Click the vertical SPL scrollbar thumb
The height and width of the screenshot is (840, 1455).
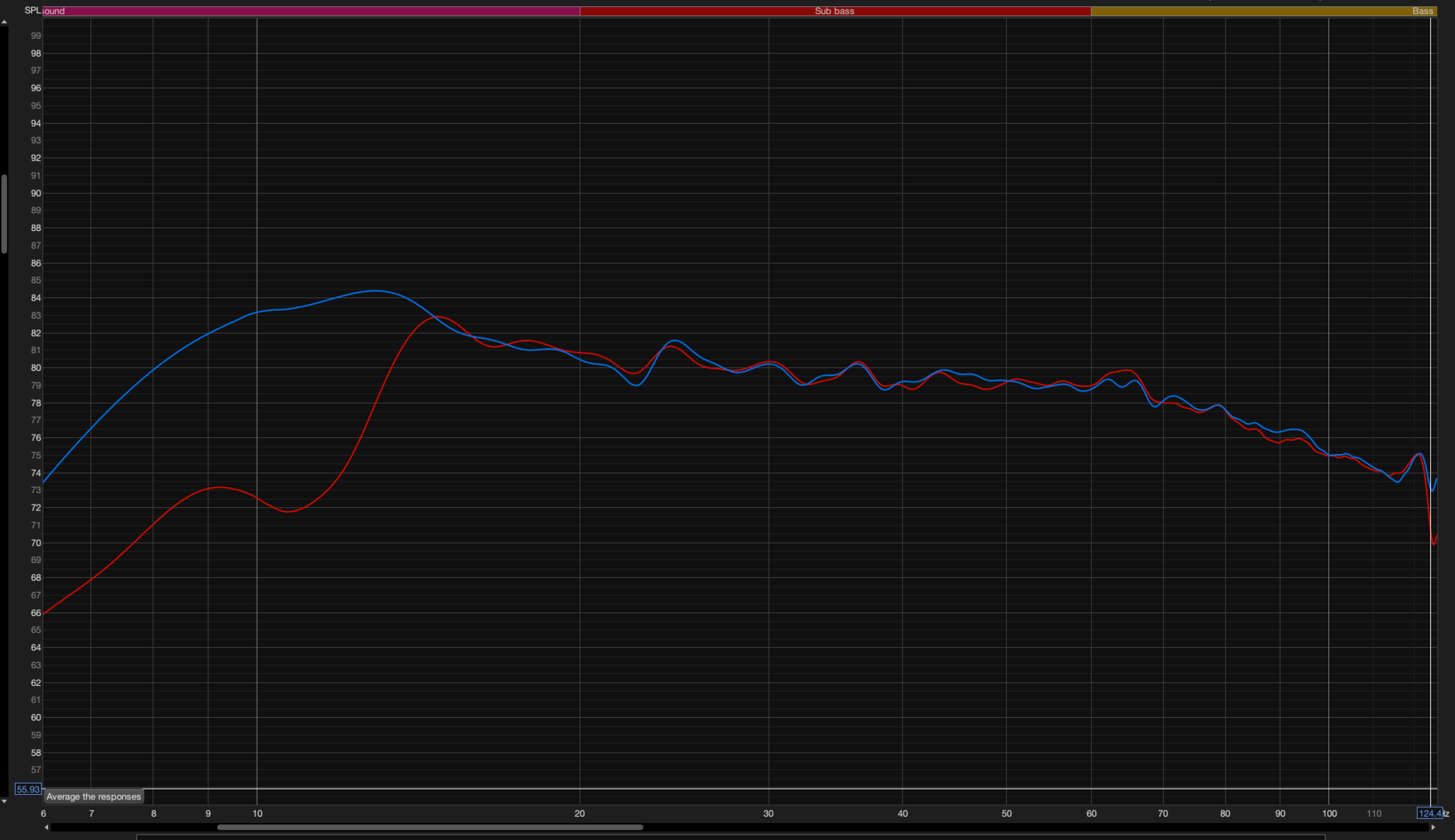click(x=4, y=214)
